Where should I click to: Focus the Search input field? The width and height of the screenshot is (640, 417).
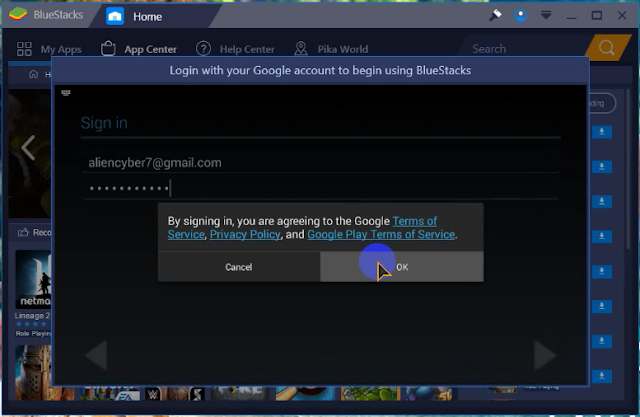(x=524, y=49)
